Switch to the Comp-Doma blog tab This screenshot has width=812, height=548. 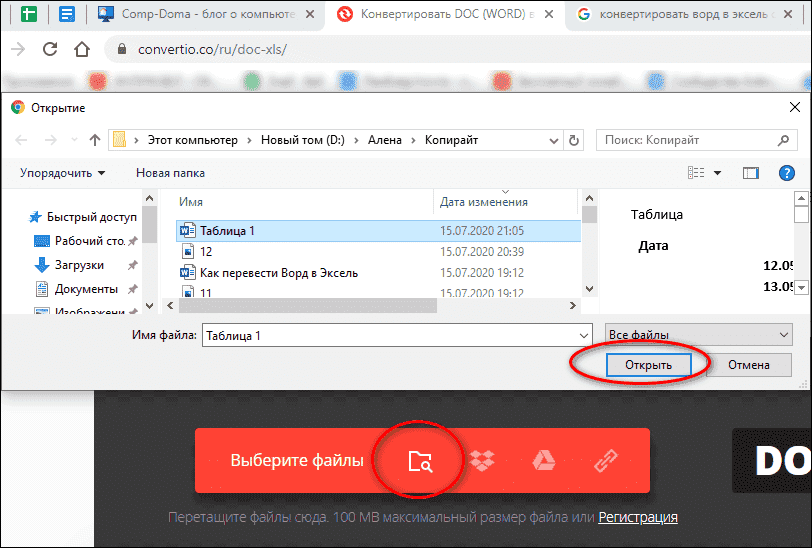click(x=207, y=14)
